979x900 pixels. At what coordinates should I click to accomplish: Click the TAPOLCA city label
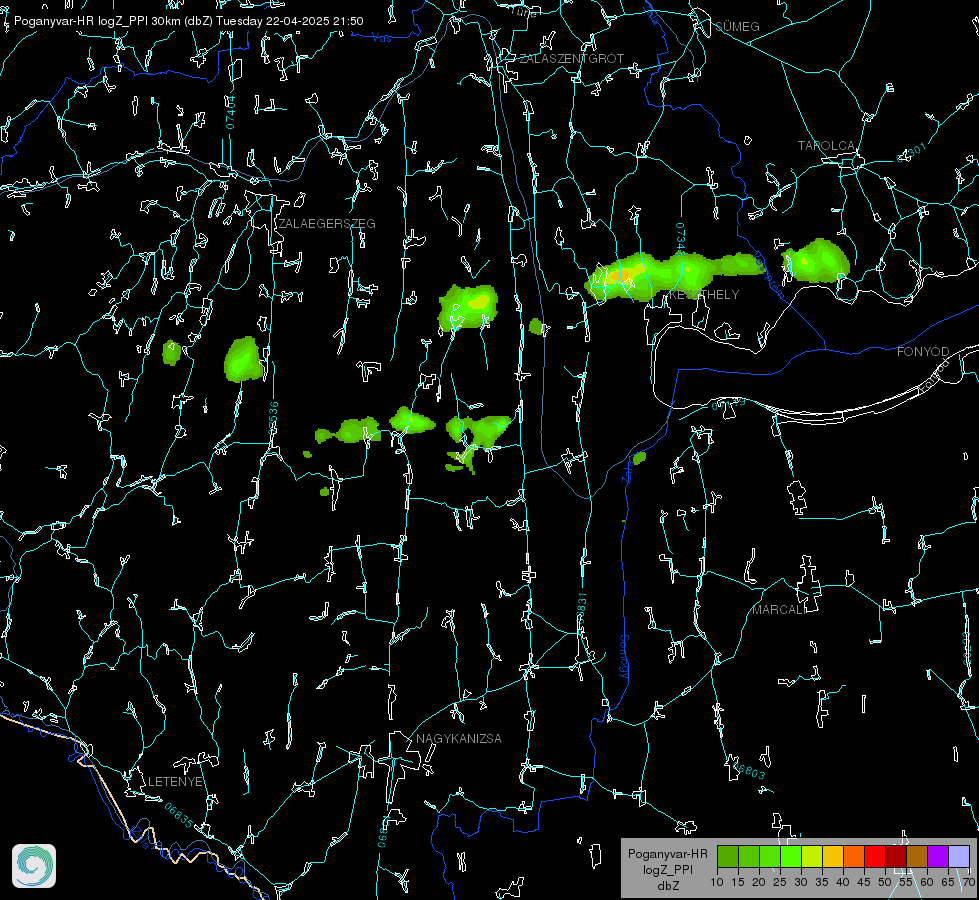[x=826, y=146]
